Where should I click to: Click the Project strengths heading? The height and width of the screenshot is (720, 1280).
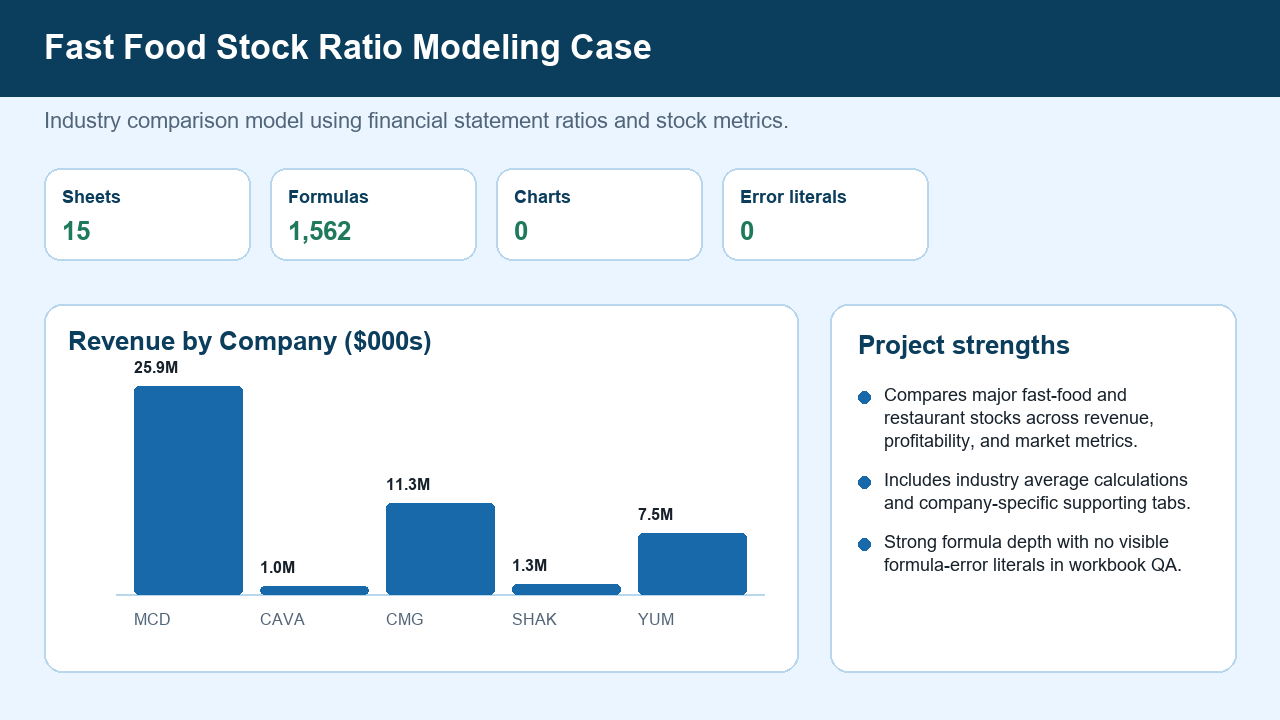click(964, 345)
